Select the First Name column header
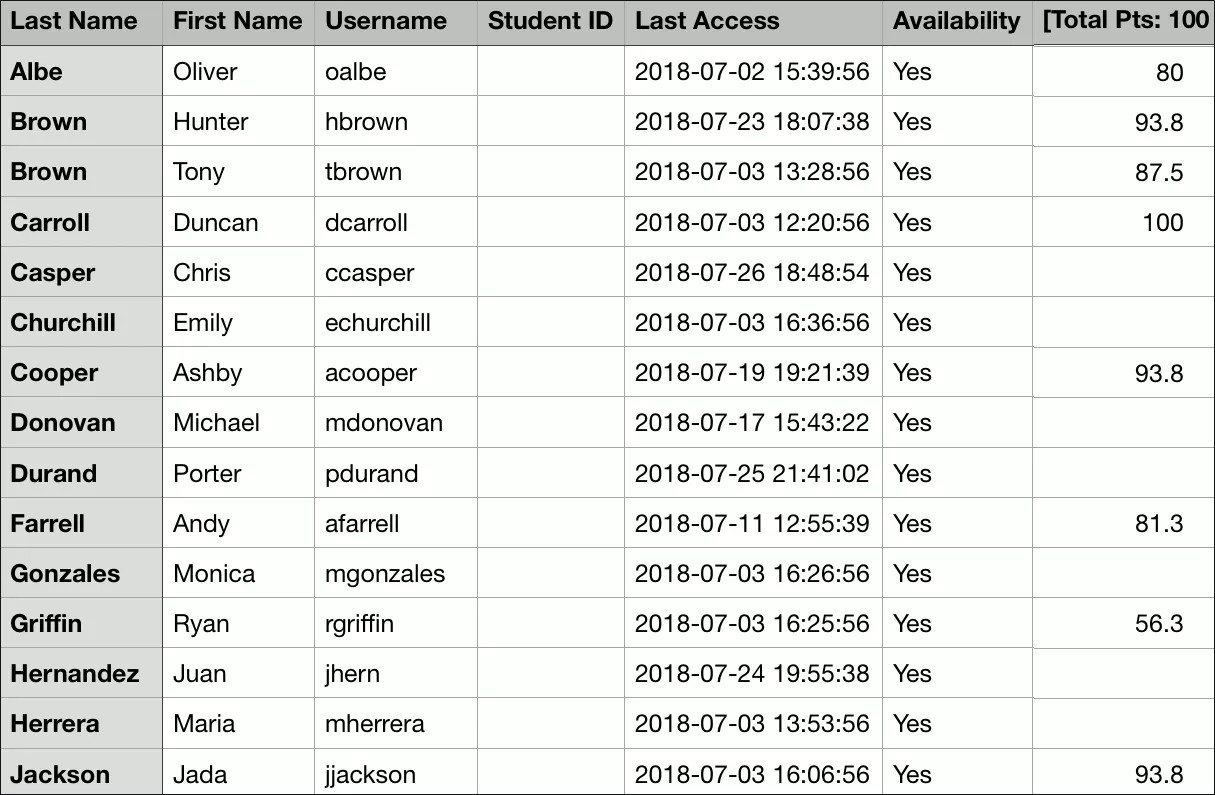The image size is (1215, 795). point(237,21)
